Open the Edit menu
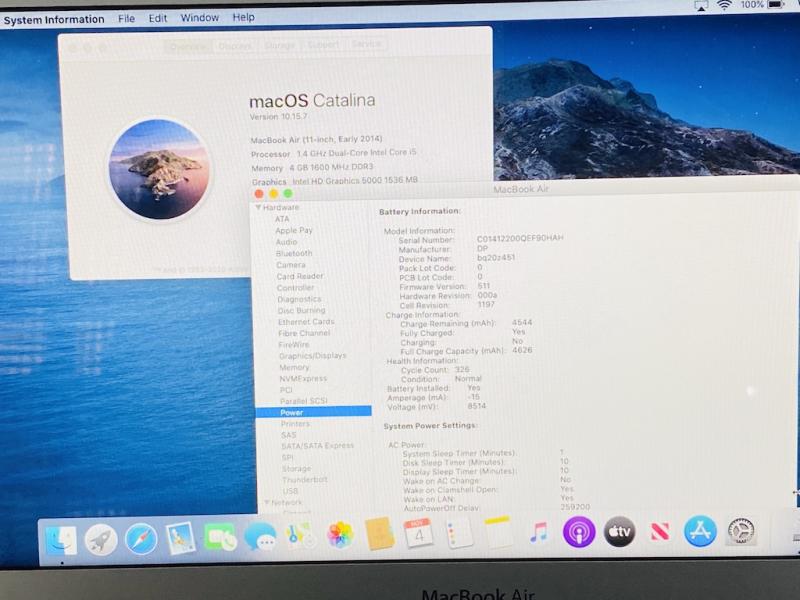Screen dimensions: 800x600 point(158,18)
